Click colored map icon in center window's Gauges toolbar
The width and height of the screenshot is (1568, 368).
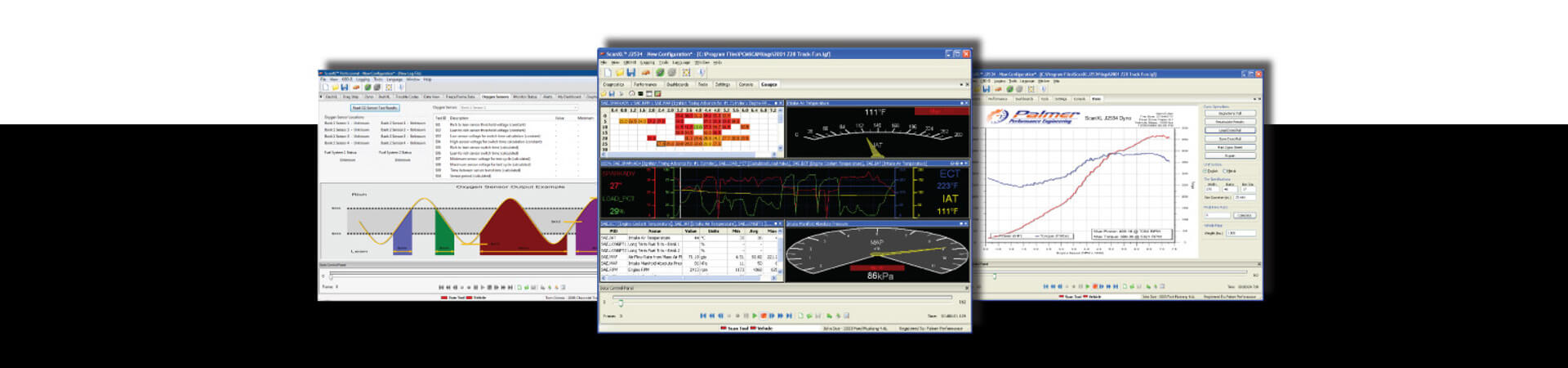tap(657, 93)
